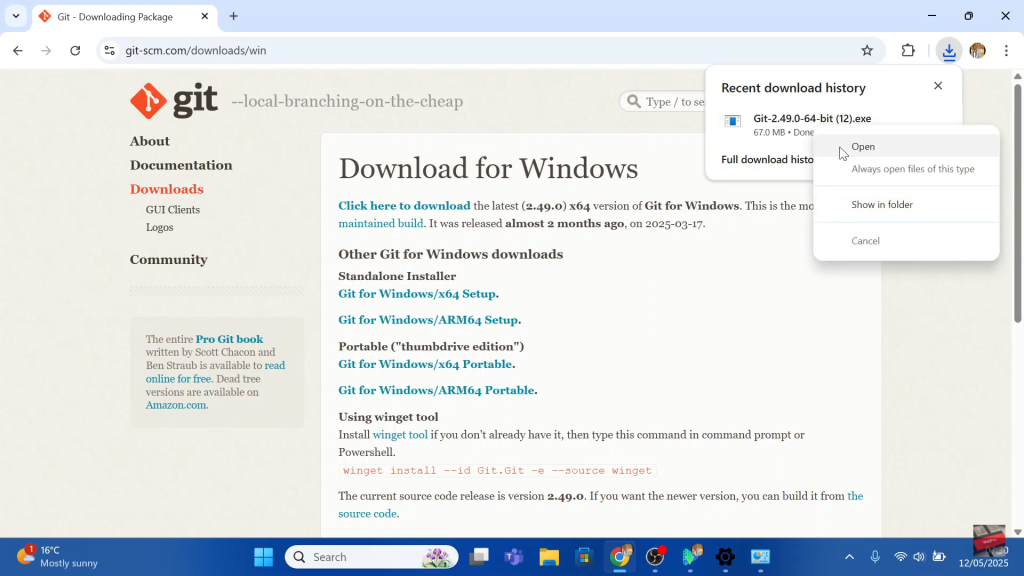The width and height of the screenshot is (1024, 576).
Task: Open the weather widget on taskbar
Action: tap(57, 556)
